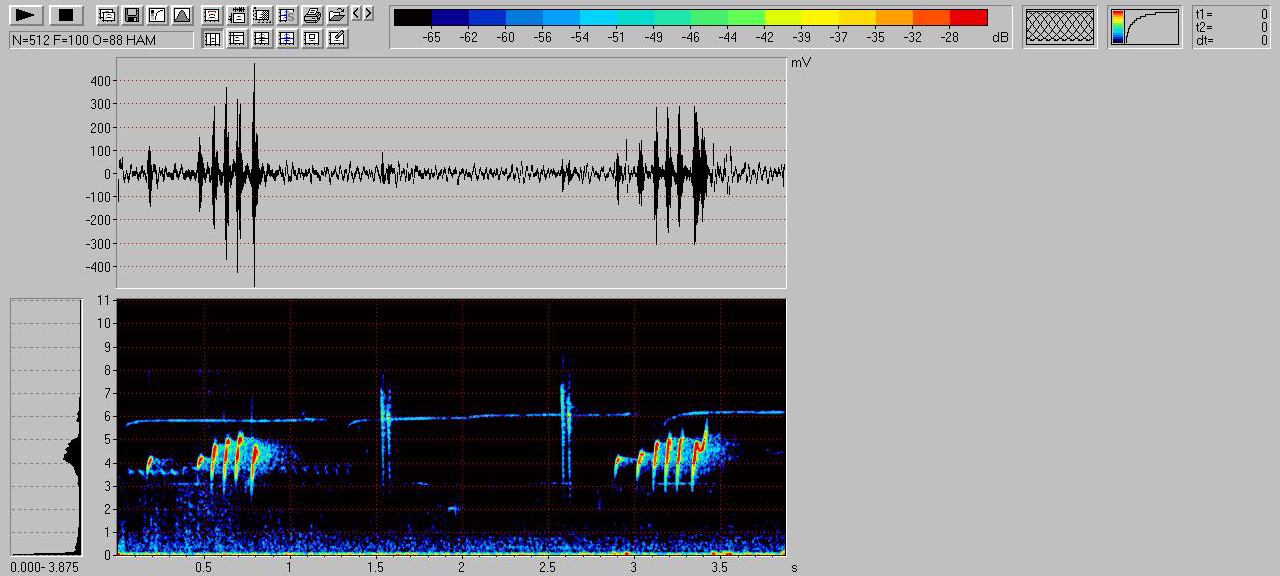Image resolution: width=1280 pixels, height=576 pixels.
Task: Click the N=512 F=100 O=88 HAM parameter field
Action: 101,39
